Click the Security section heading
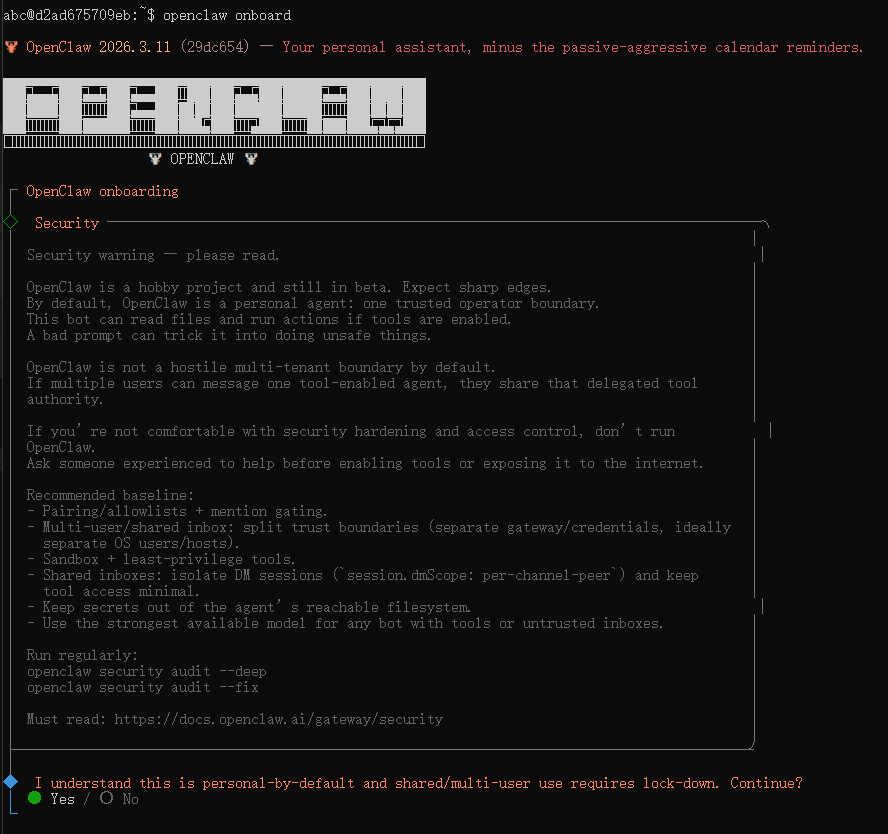Screen dimensions: 888x834 (x=67, y=223)
